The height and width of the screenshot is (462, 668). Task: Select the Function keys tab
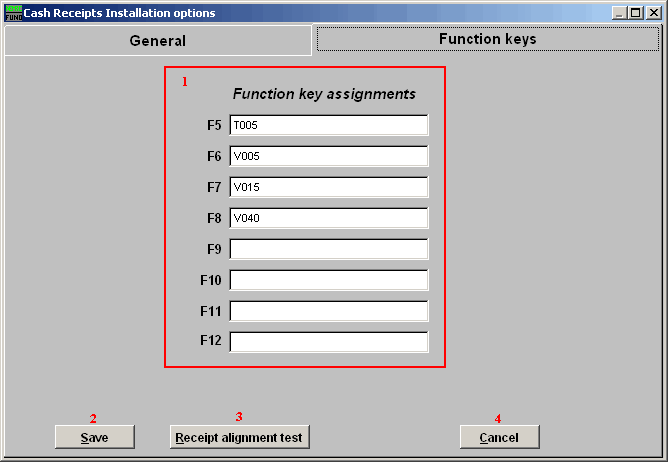tap(488, 39)
